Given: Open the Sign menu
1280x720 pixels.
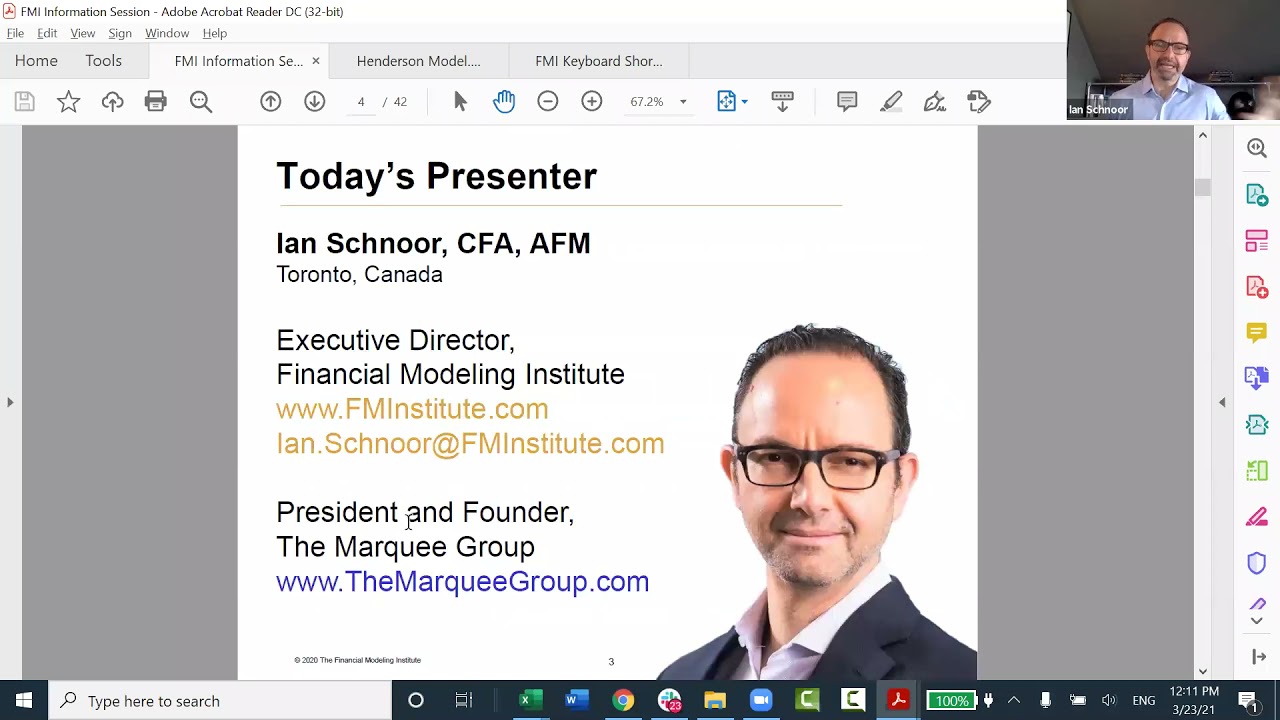Looking at the screenshot, I should tap(120, 33).
